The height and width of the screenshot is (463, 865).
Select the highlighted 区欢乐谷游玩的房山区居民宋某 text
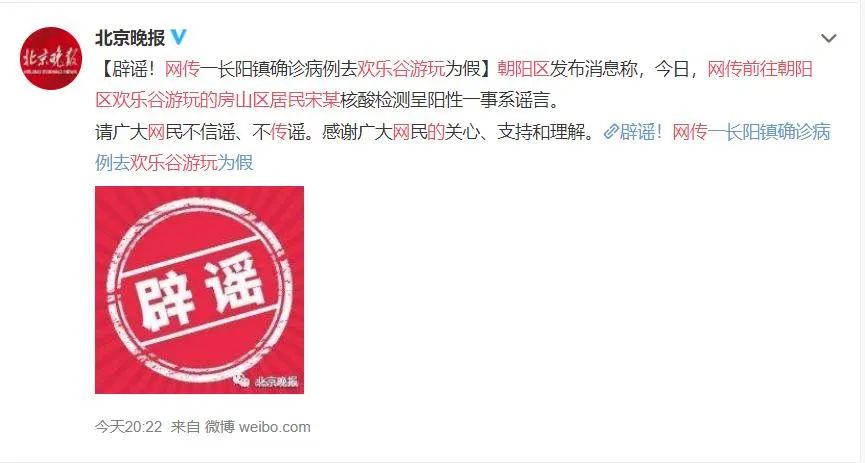coord(217,100)
